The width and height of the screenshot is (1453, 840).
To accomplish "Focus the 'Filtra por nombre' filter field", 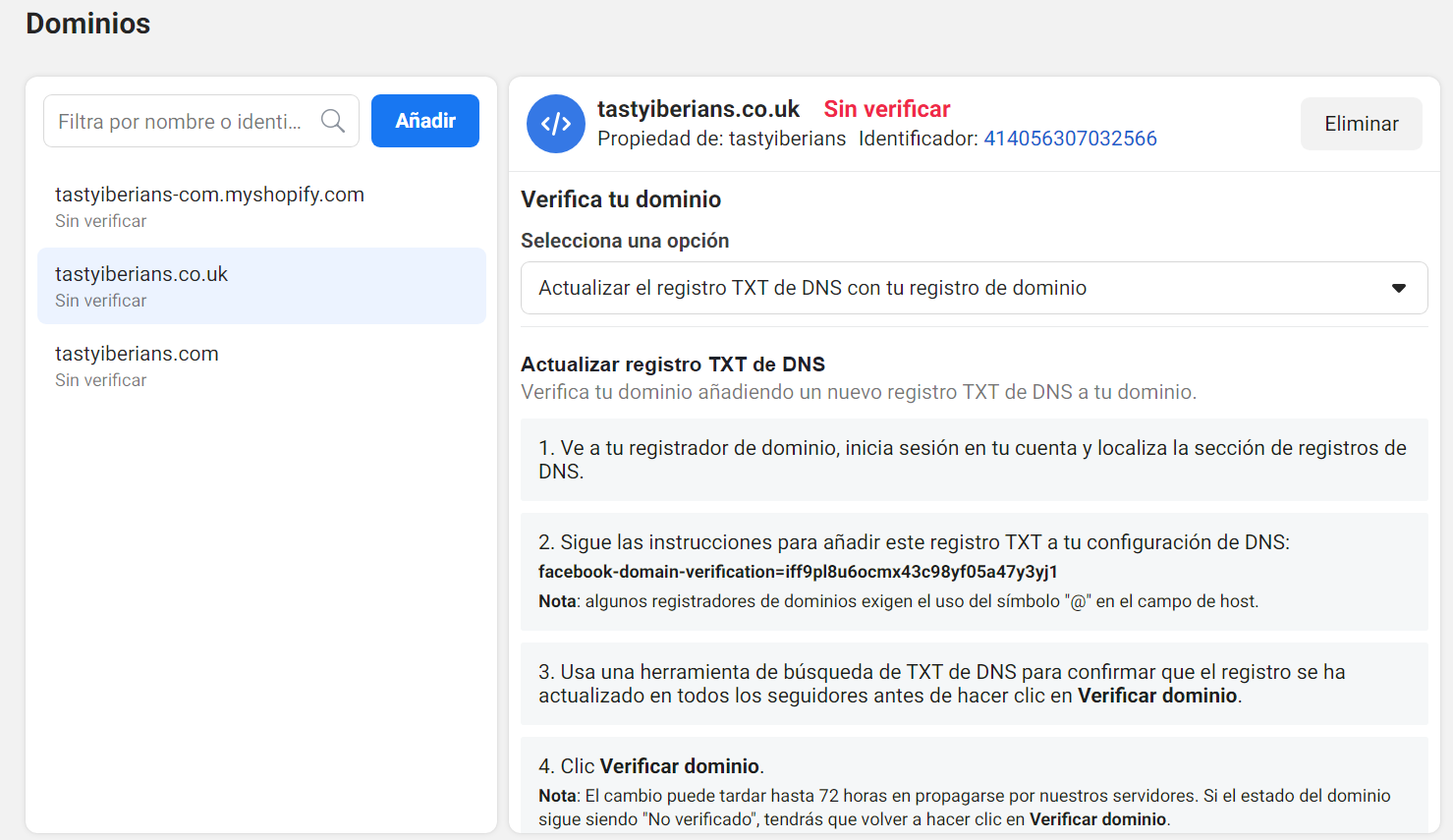I will pos(182,121).
